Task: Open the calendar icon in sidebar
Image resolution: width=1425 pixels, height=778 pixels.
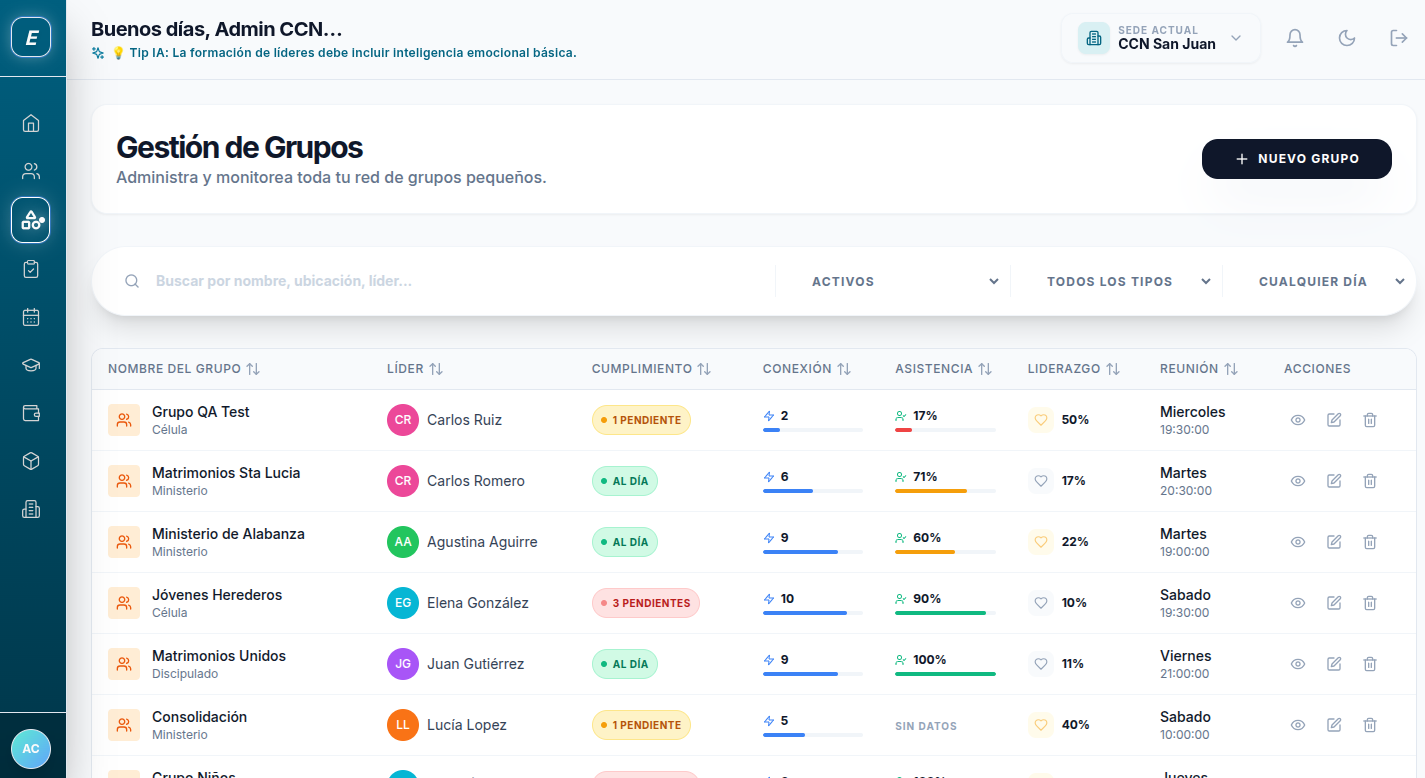Action: [31, 317]
